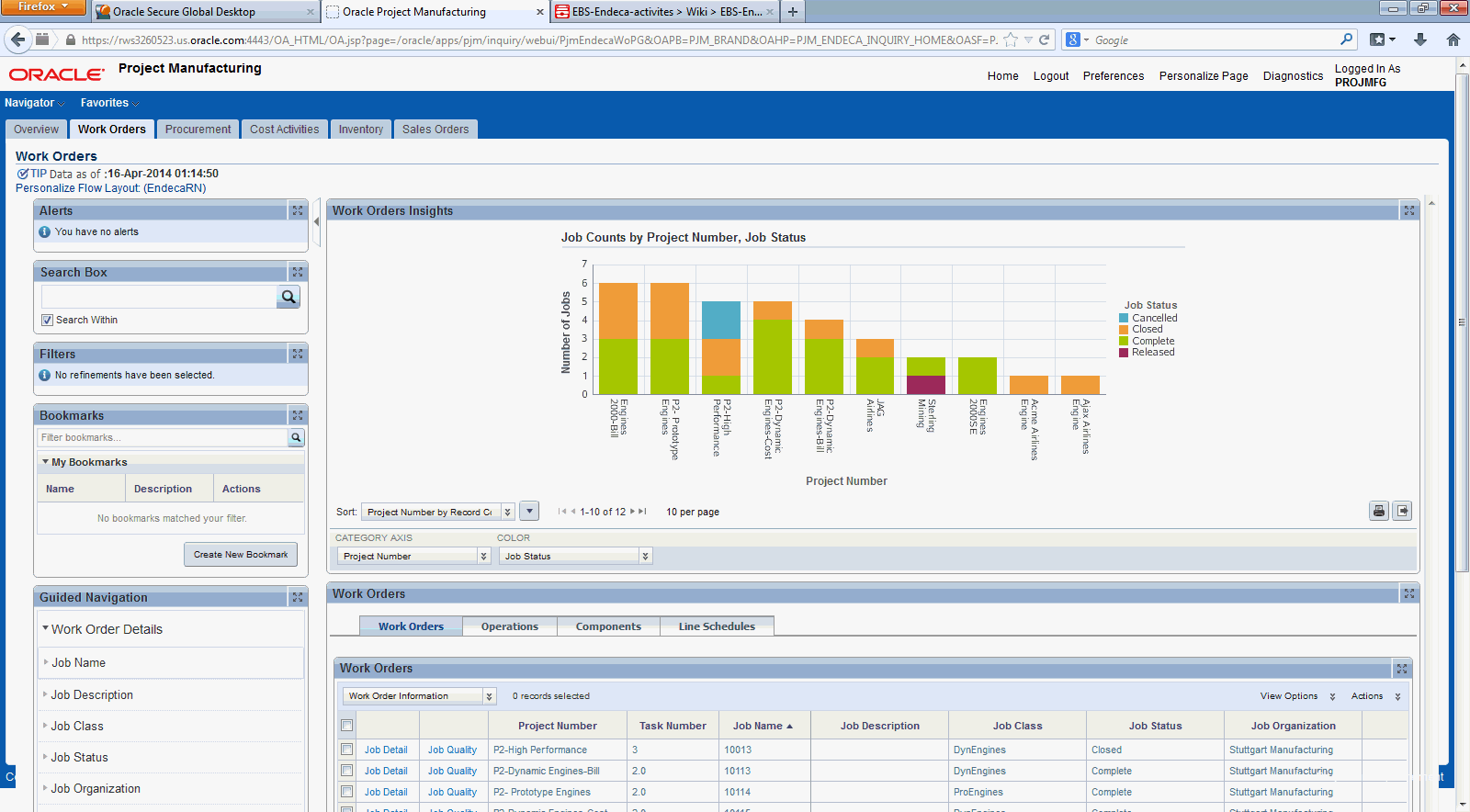Screen dimensions: 1470x812
Task: Switch to the Sales Orders tab
Action: tap(435, 130)
